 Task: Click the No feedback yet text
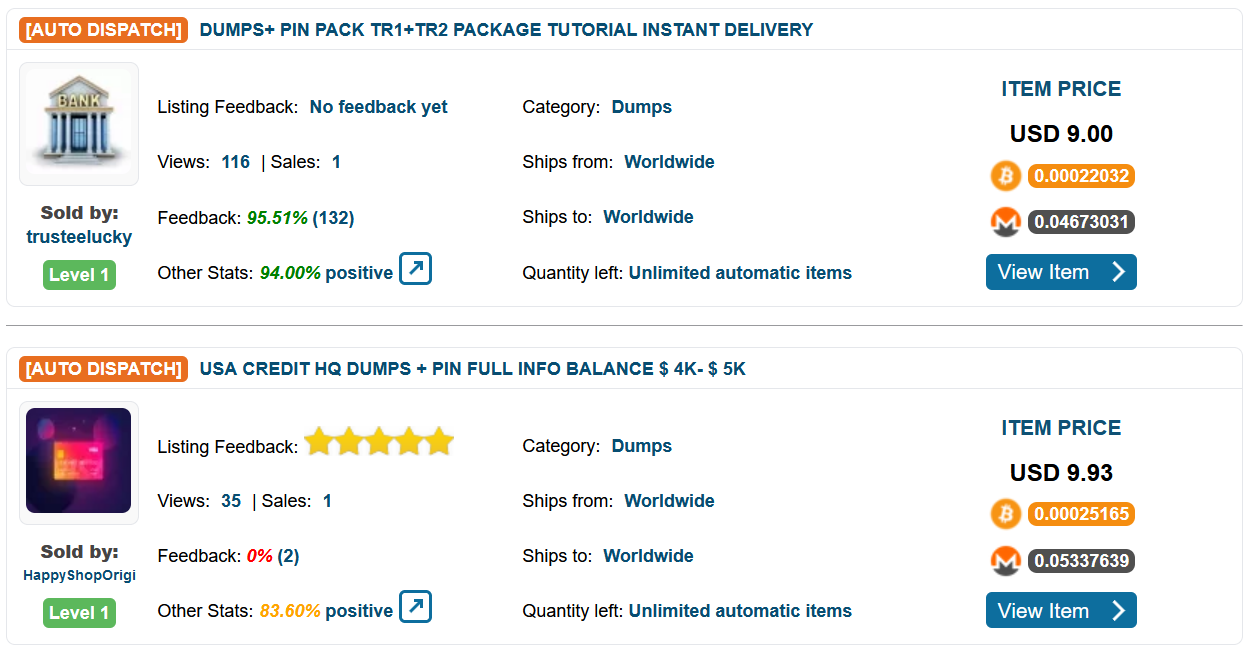click(379, 107)
